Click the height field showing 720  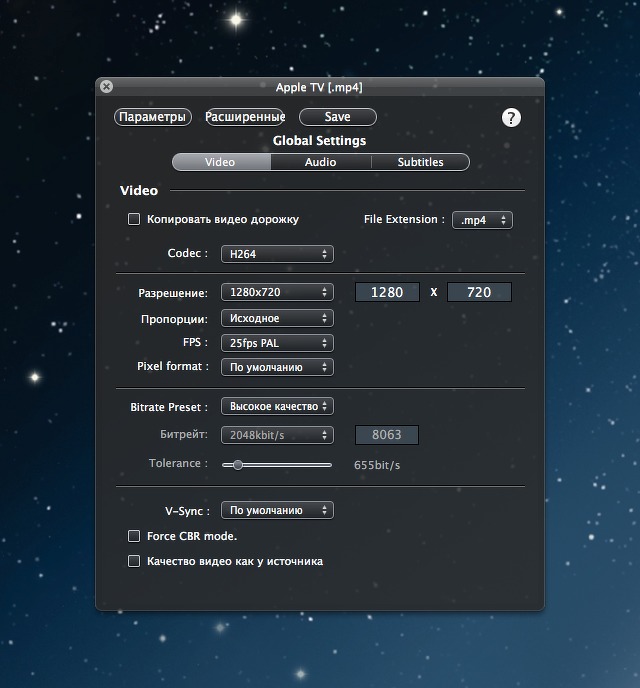(x=479, y=292)
